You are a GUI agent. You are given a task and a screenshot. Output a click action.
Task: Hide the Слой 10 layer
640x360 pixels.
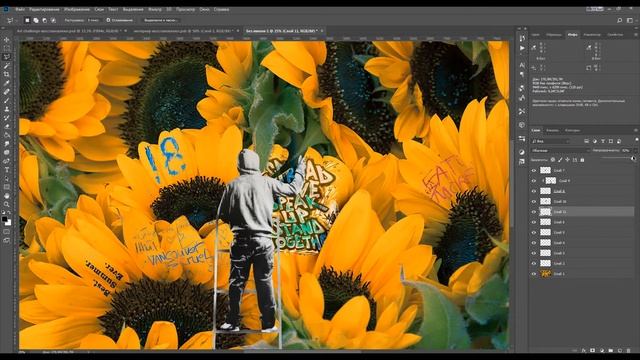(x=534, y=201)
